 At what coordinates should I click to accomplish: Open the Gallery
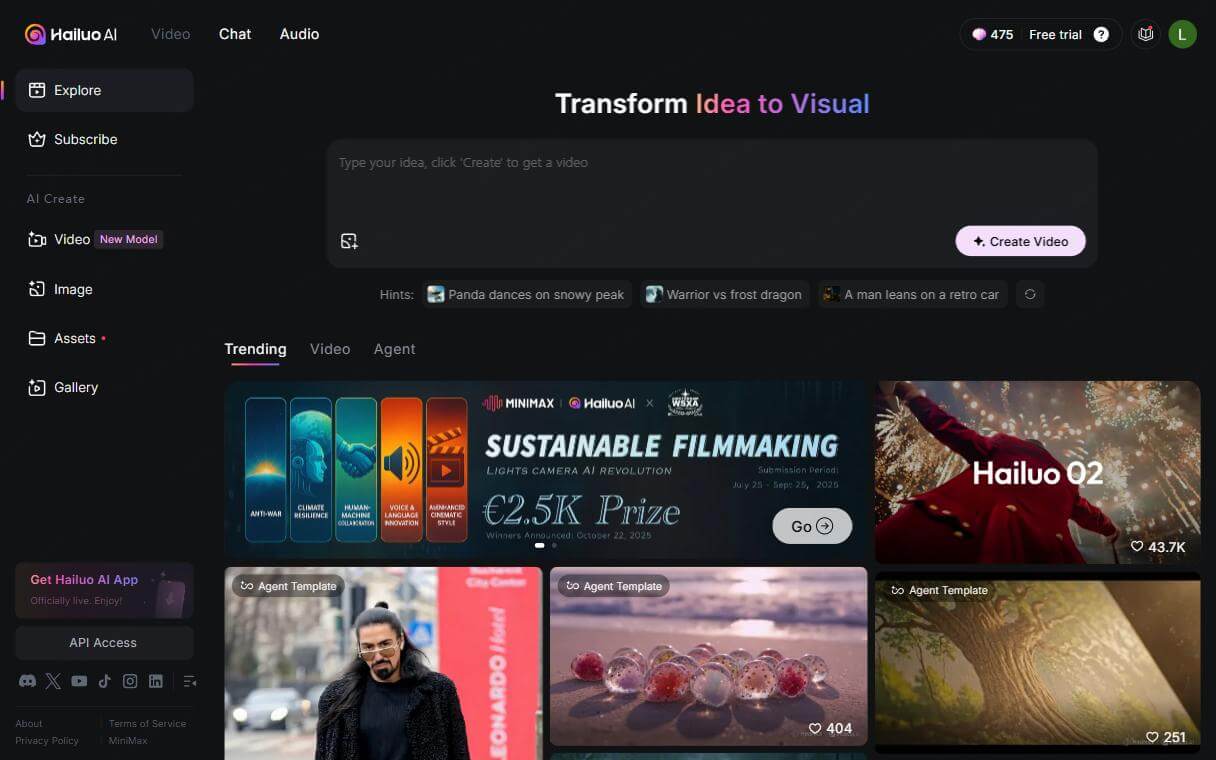point(75,387)
